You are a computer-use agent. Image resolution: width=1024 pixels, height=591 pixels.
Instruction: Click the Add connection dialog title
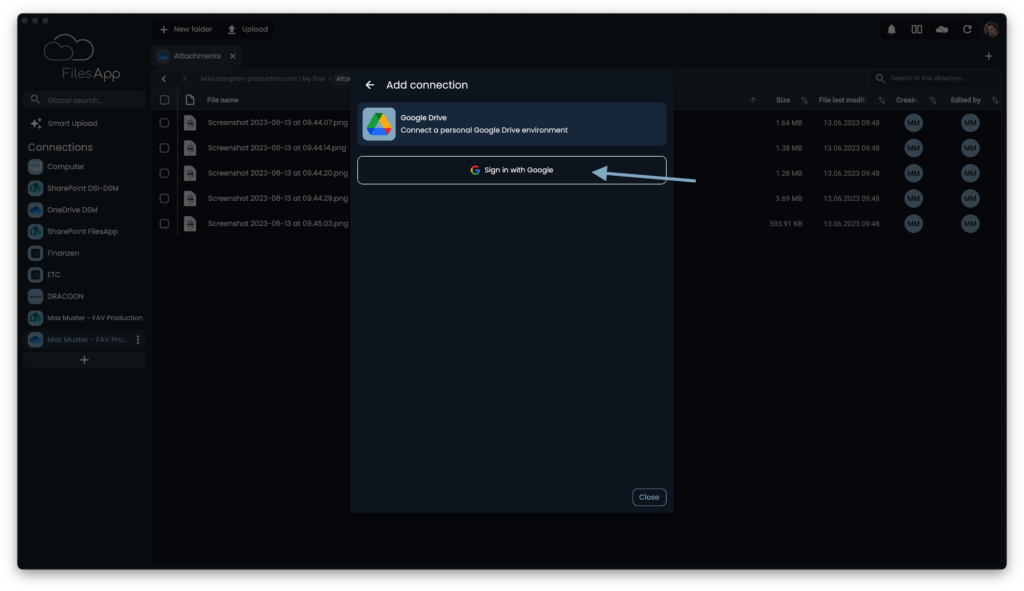[427, 85]
